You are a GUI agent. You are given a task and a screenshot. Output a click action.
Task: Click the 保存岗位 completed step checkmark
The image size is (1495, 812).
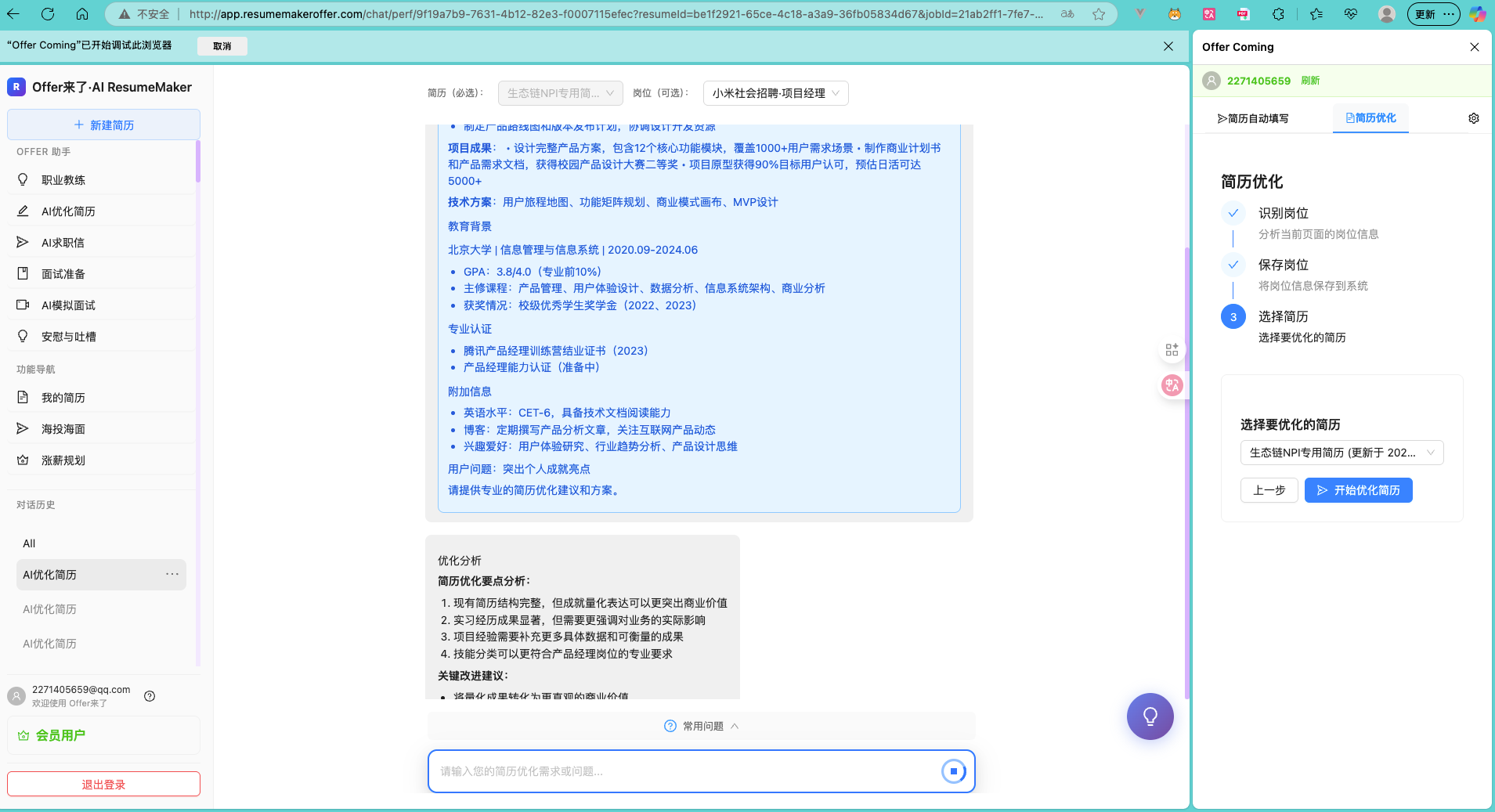pos(1233,265)
